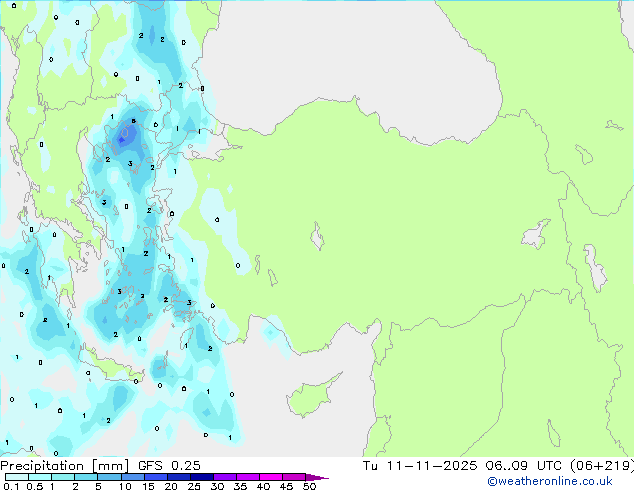Image resolution: width=634 pixels, height=490 pixels.
Task: Click the "15" legend value label
Action: 148,486
